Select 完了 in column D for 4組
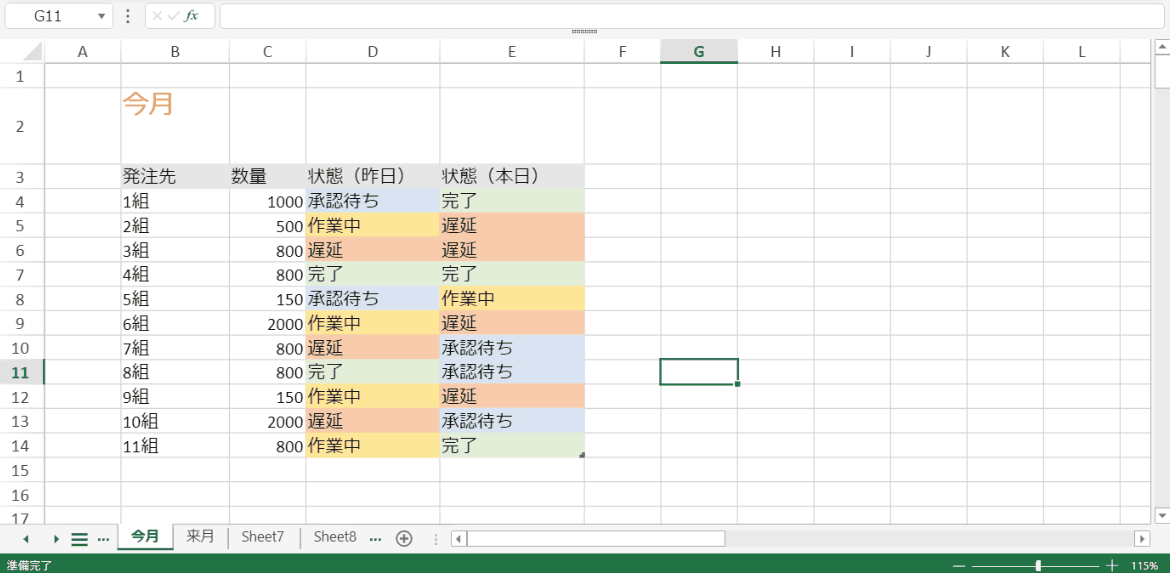Image resolution: width=1170 pixels, height=573 pixels. coord(372,275)
